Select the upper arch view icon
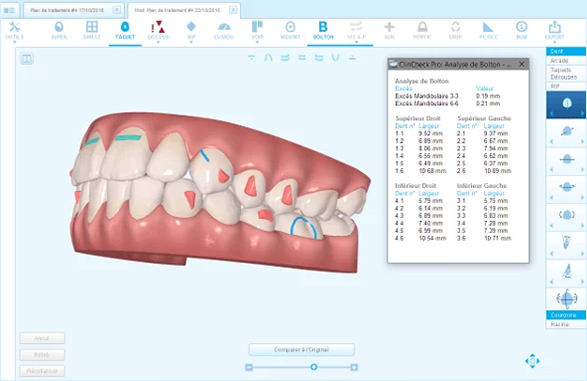 pos(268,58)
